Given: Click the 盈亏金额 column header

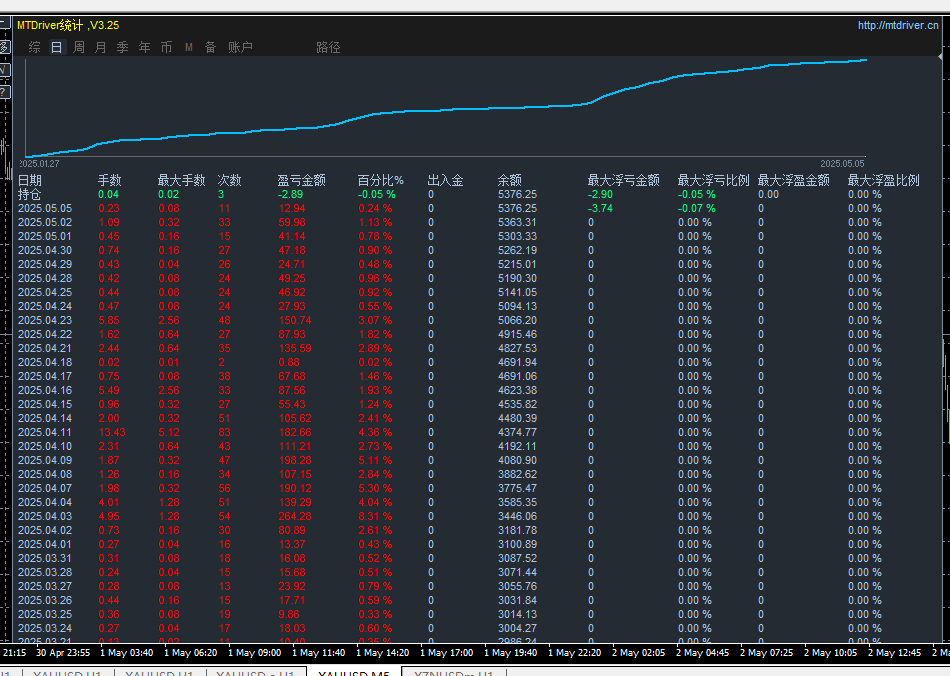Looking at the screenshot, I should 301,180.
